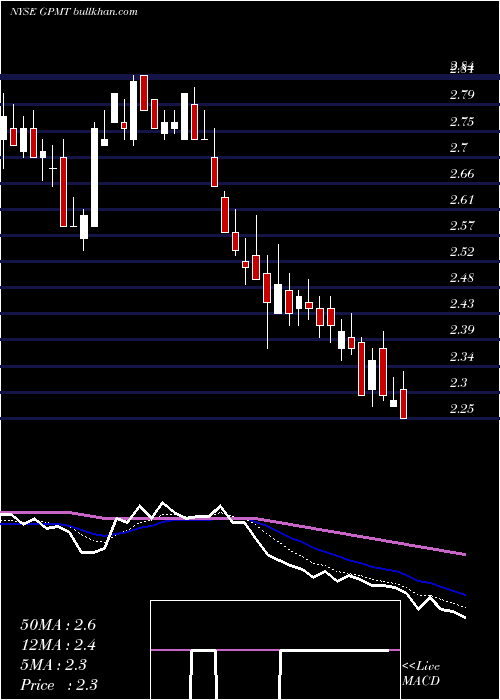Click the 2.66 price axis label
This screenshot has height=700, width=500.
point(462,174)
